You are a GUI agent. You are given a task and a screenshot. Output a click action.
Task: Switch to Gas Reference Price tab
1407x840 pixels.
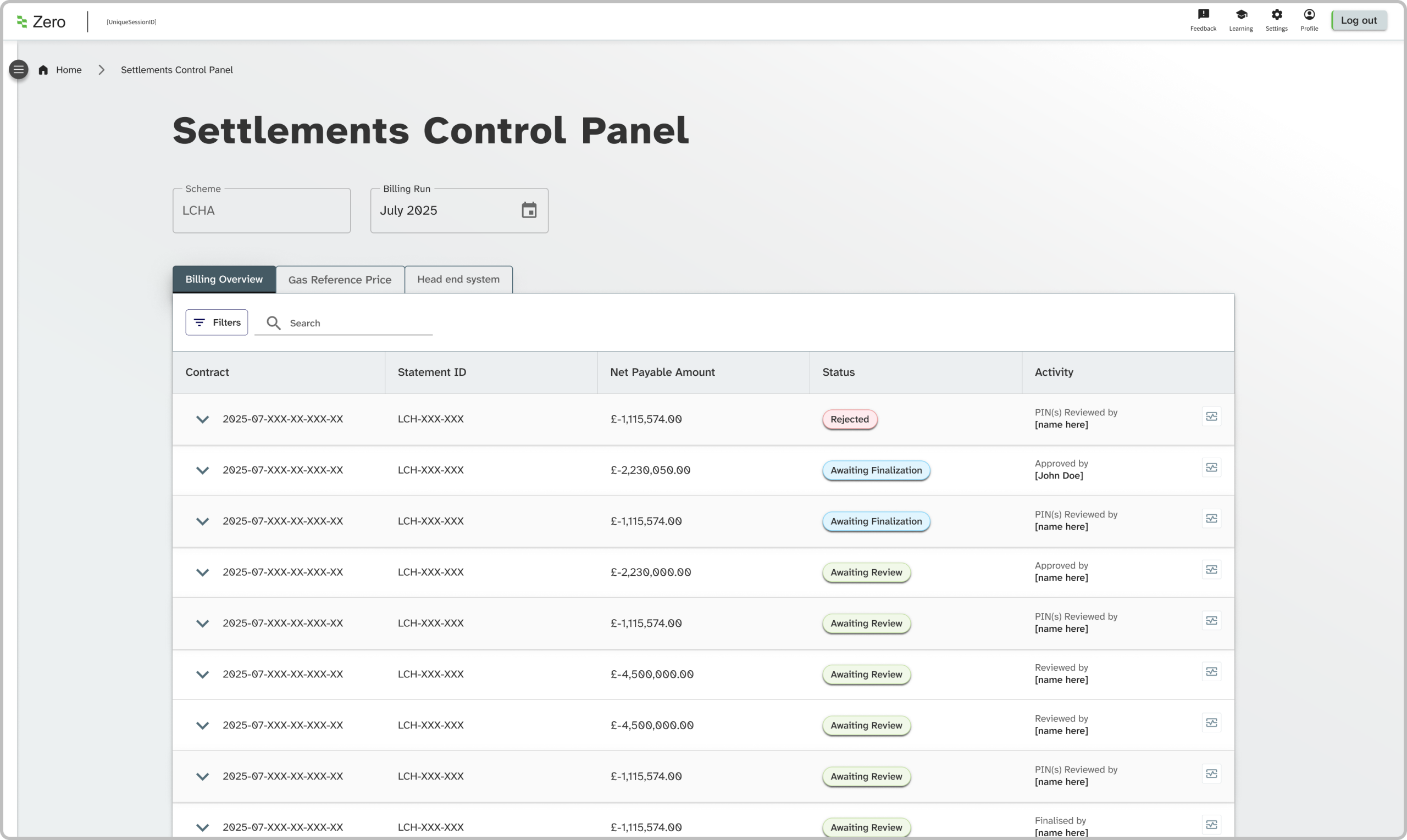click(340, 280)
